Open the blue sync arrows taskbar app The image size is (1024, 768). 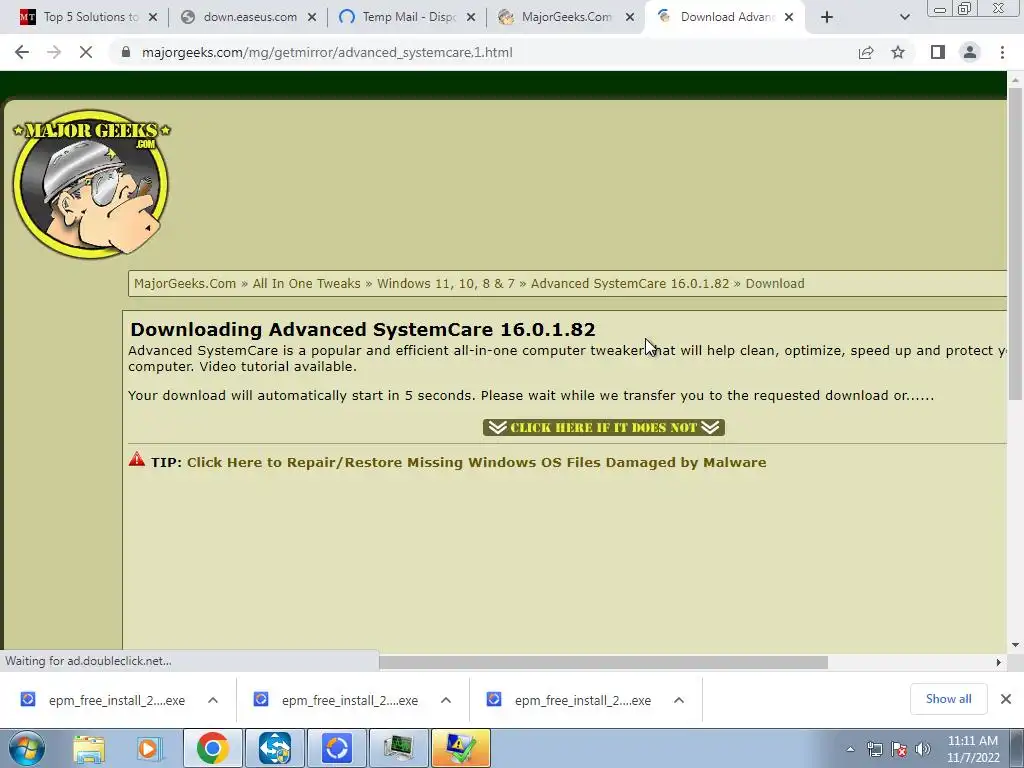pyautogui.click(x=275, y=748)
